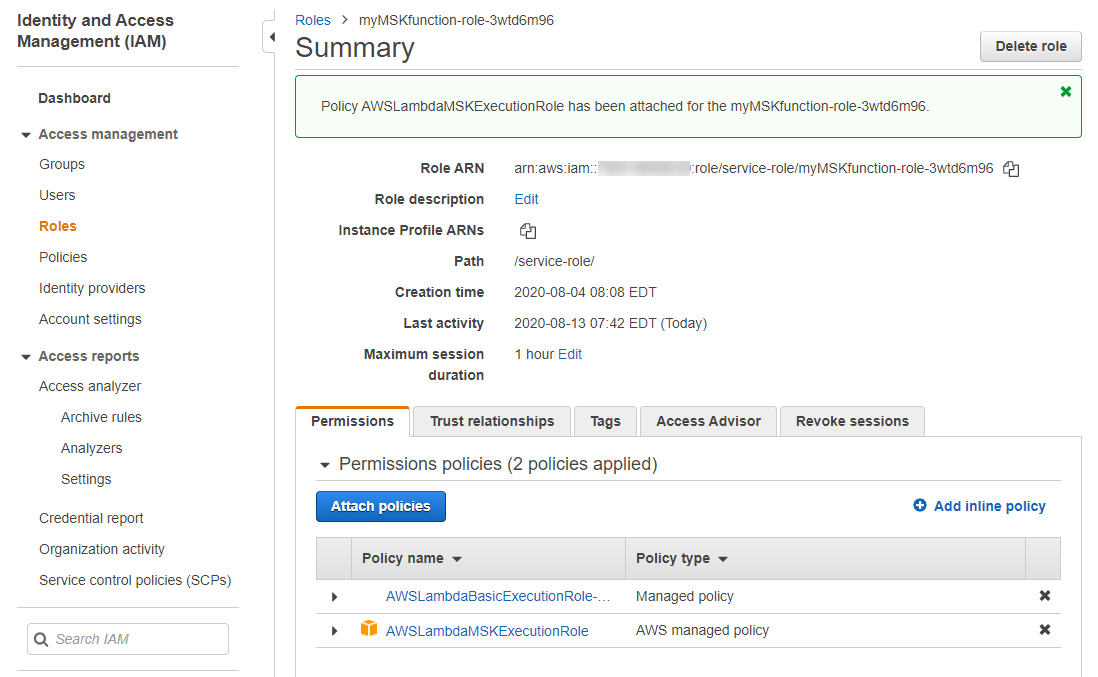Open the AWSLambdaMSKExecutionRole policy link
This screenshot has height=677, width=1098.
point(487,631)
